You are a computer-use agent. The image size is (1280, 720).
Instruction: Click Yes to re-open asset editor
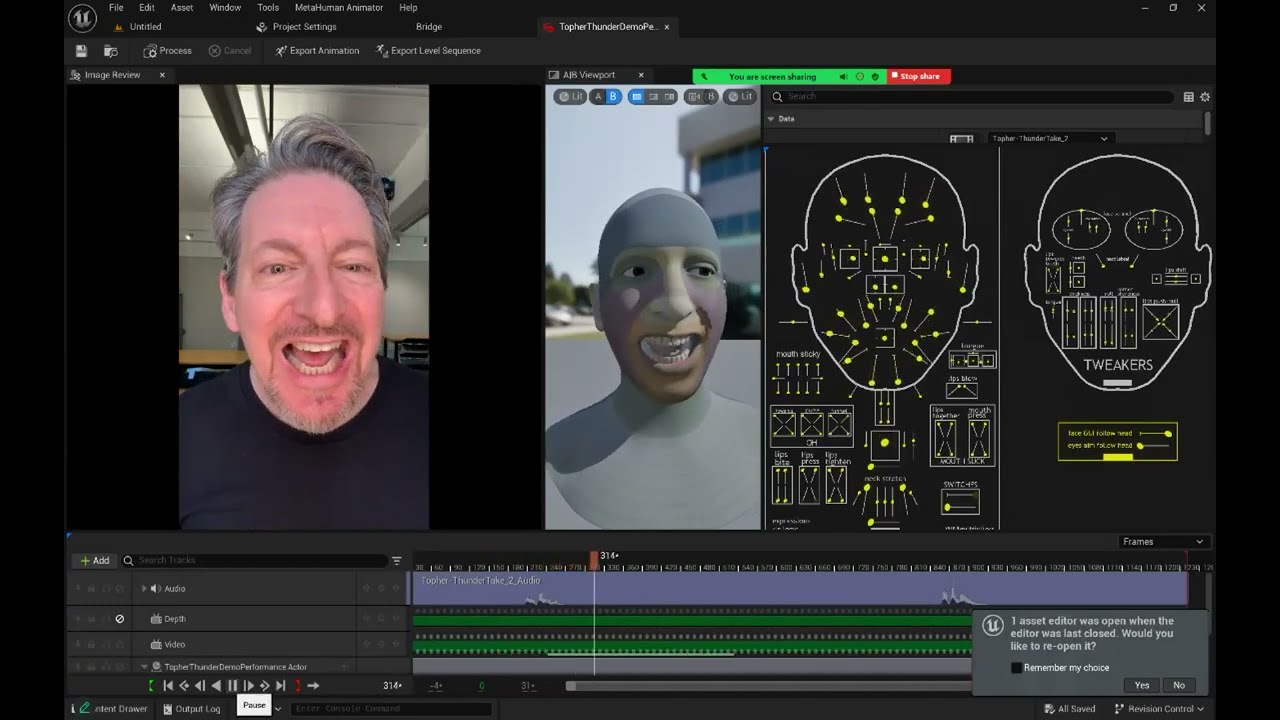tap(1142, 685)
